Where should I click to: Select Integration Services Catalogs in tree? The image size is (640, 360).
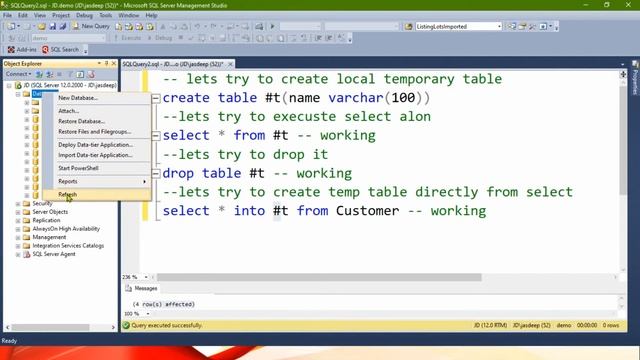pos(68,246)
